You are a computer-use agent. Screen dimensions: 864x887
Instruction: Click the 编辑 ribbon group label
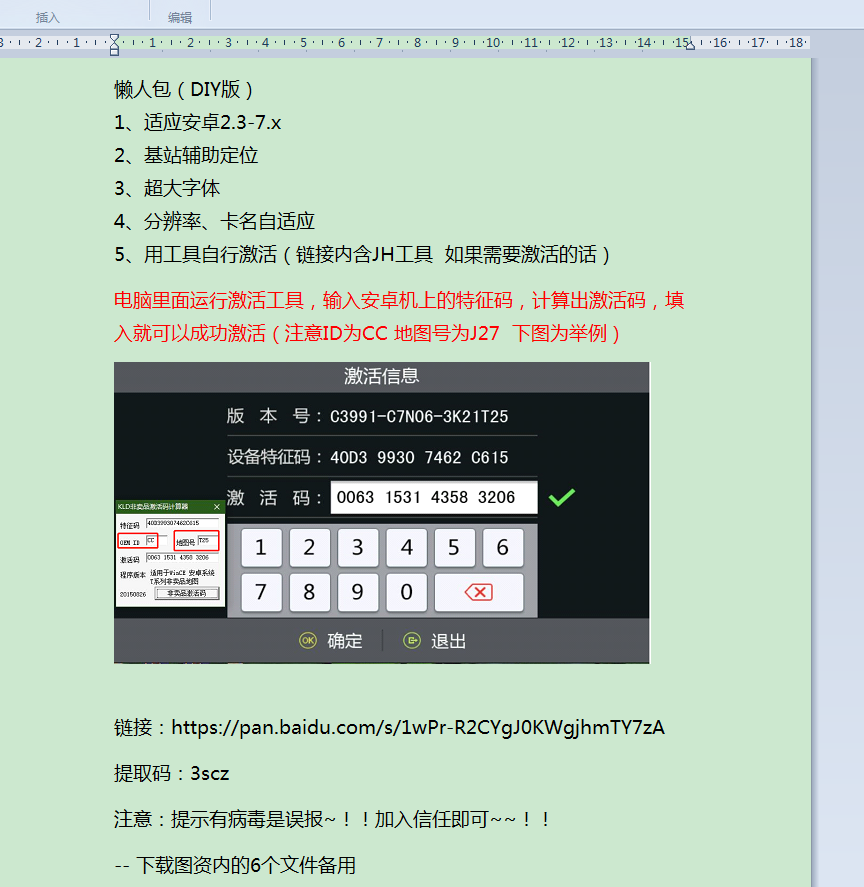click(180, 17)
